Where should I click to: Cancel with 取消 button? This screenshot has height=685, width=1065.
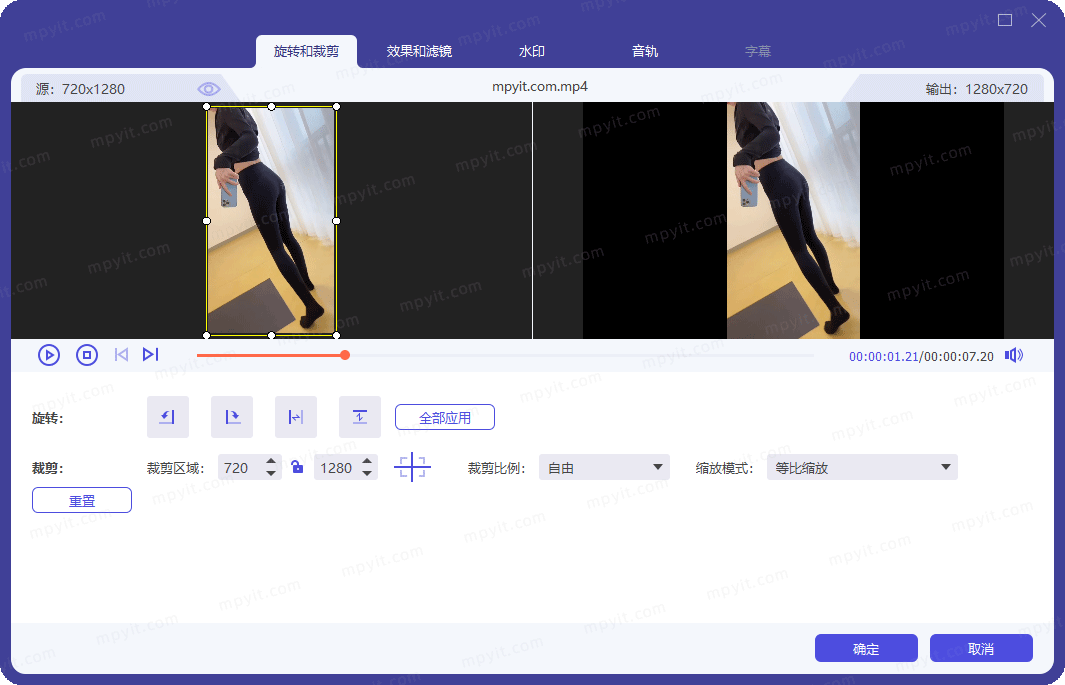(x=981, y=648)
